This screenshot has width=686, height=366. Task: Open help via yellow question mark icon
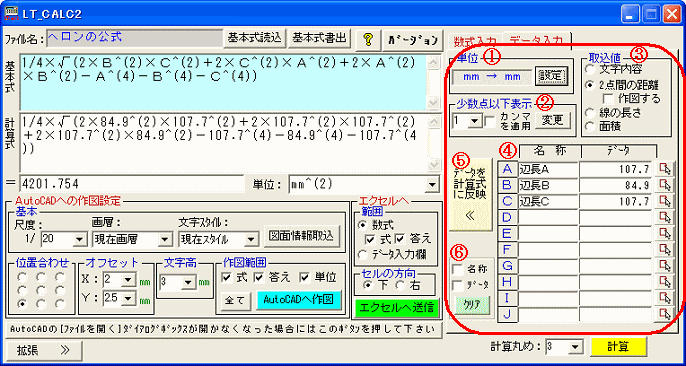pyautogui.click(x=369, y=39)
